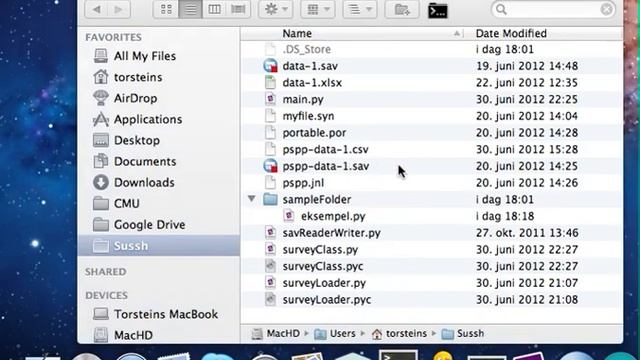Open the torsteins home folder in sidebar
Screen dimensions: 640x360
(x=127, y=77)
